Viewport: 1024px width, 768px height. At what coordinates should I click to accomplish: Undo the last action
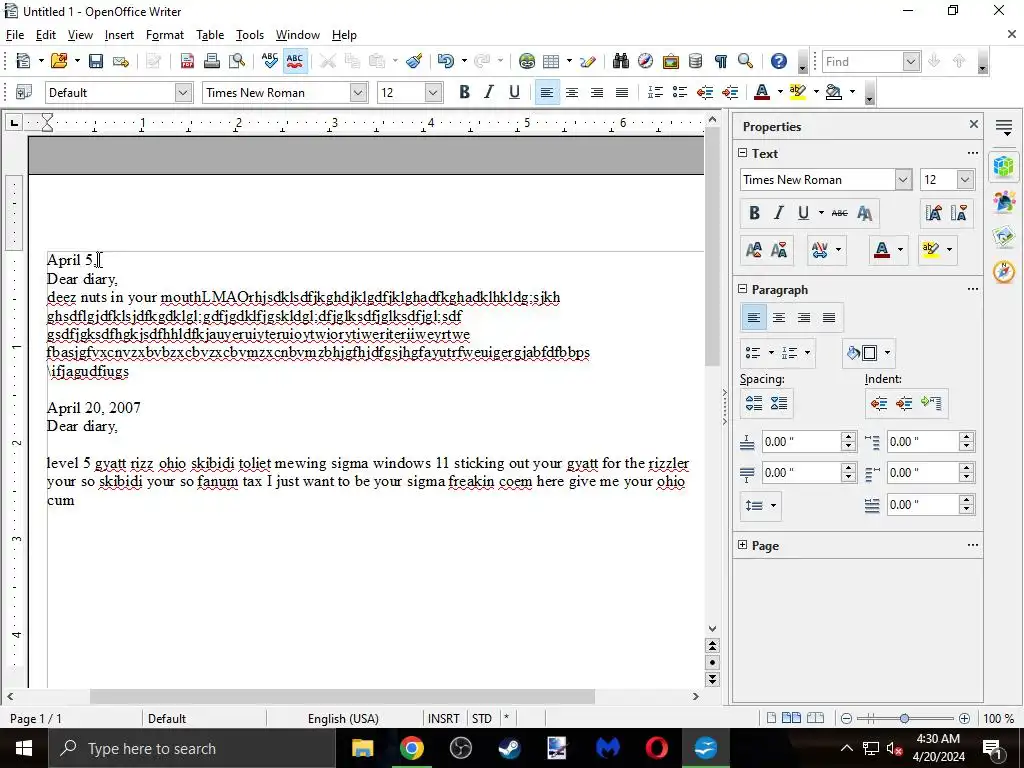[x=446, y=61]
